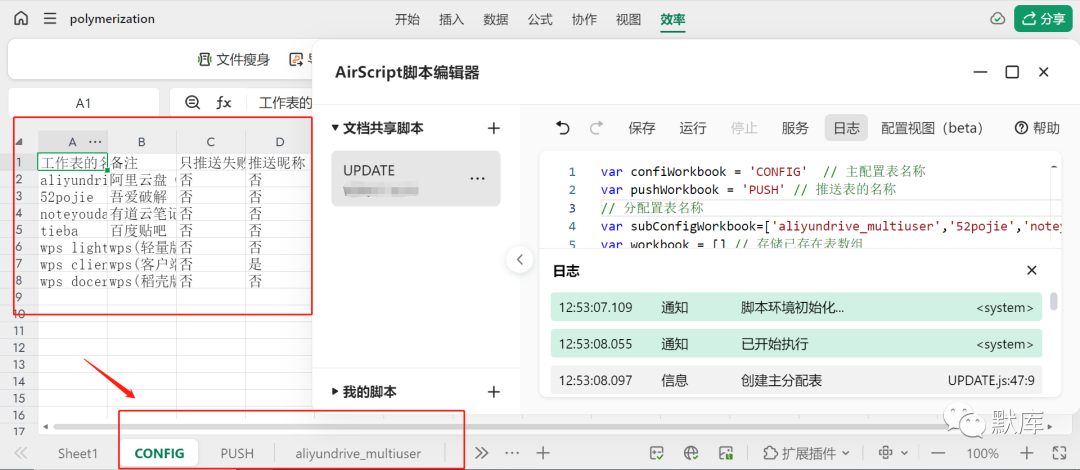Switch to CONFIG sheet tab

pos(159,453)
